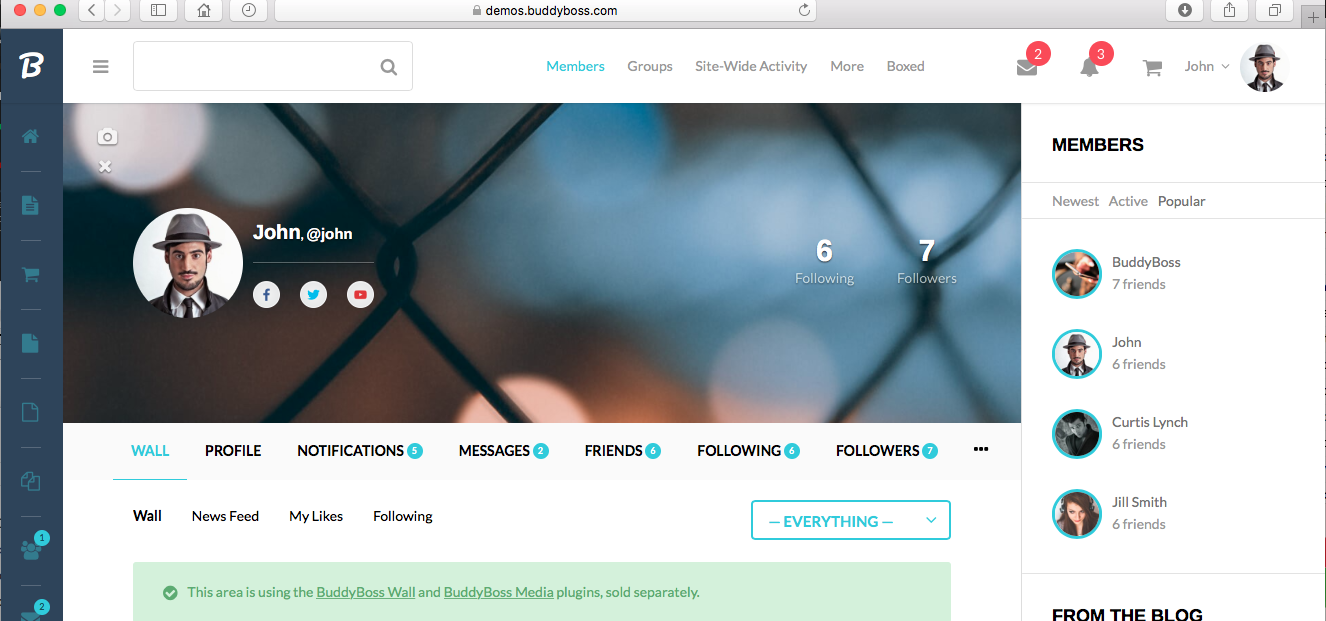The width and height of the screenshot is (1326, 621).
Task: Expand the More navigation menu
Action: click(x=846, y=66)
